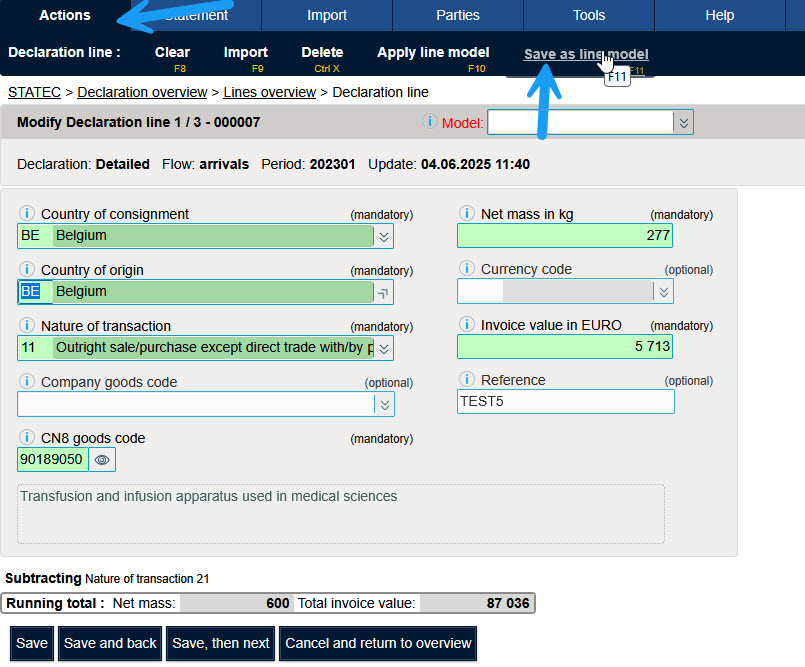The image size is (805, 667).
Task: Open CN8 goods code lookup eye icon
Action: (x=102, y=460)
